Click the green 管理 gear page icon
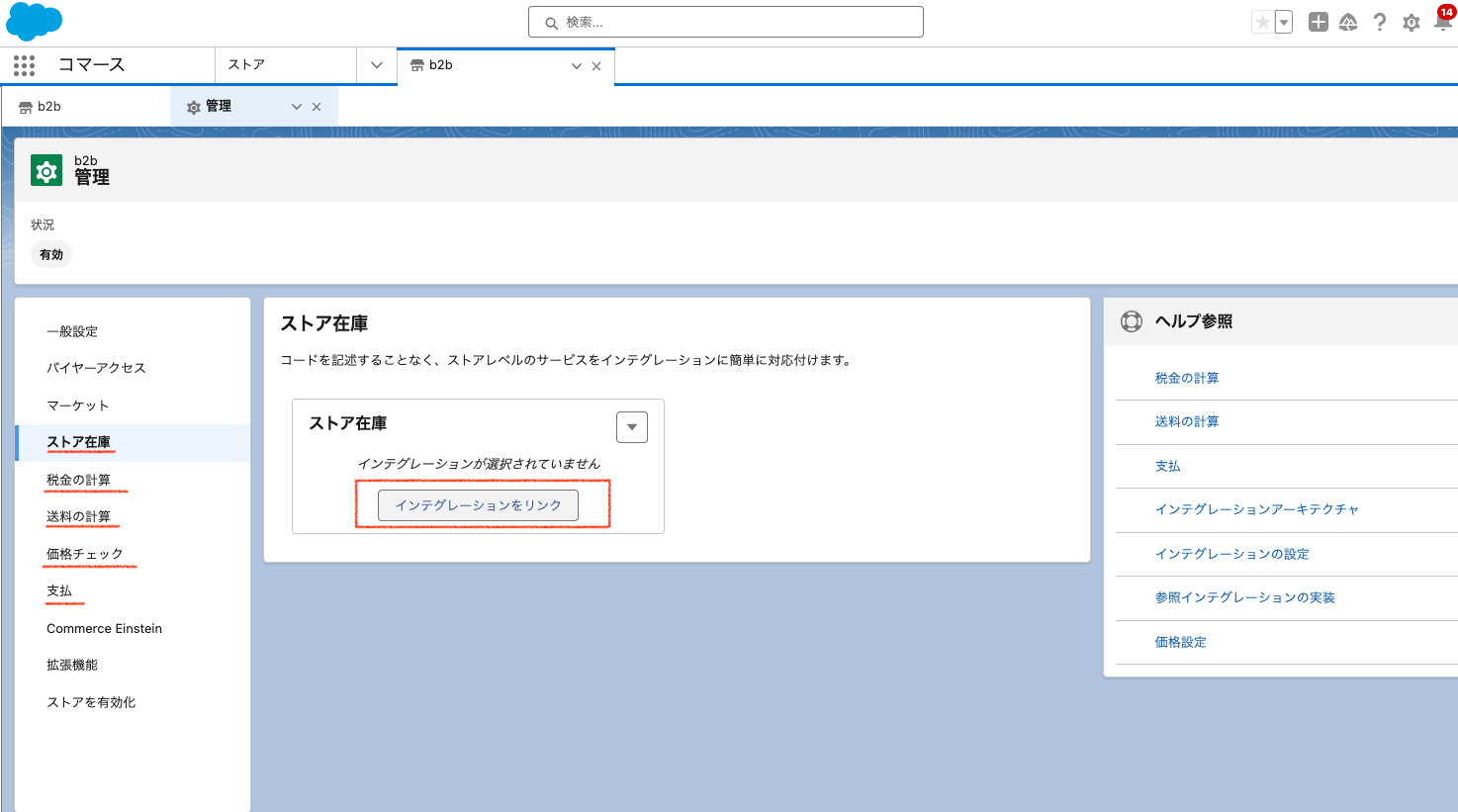The height and width of the screenshot is (812, 1458). (x=46, y=169)
